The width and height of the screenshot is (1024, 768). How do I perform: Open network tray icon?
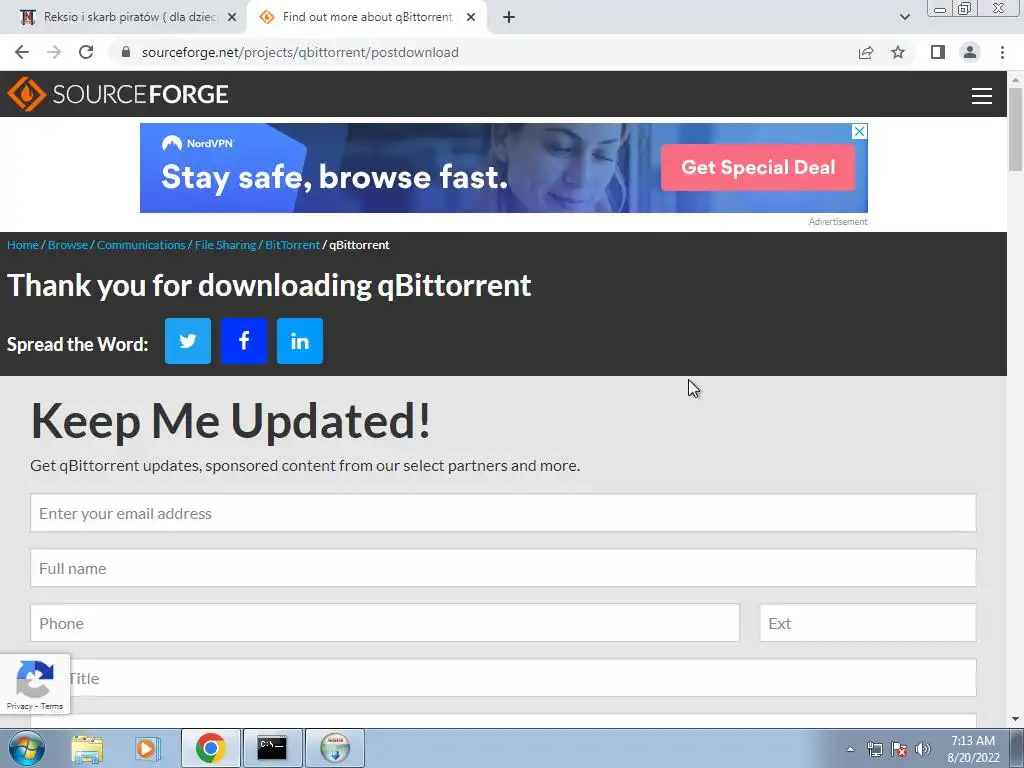[x=874, y=749]
